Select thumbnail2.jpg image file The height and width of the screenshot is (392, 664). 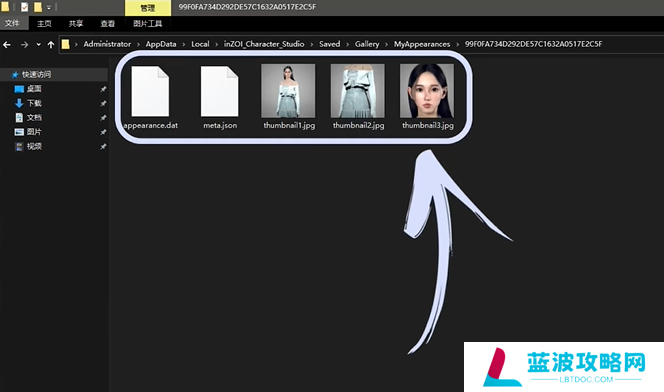coord(358,97)
